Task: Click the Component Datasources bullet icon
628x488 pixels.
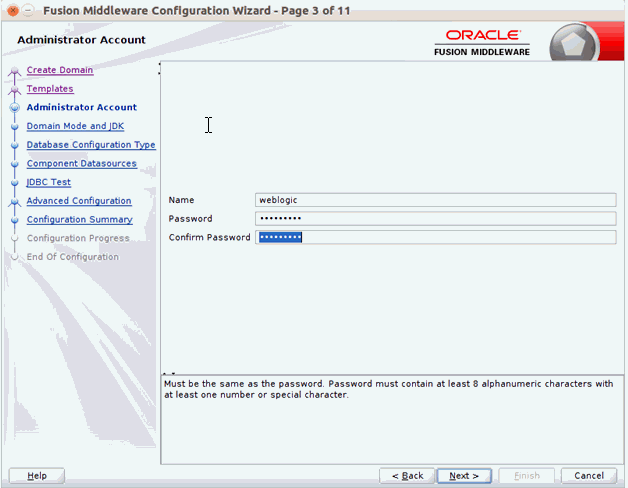Action: click(15, 164)
